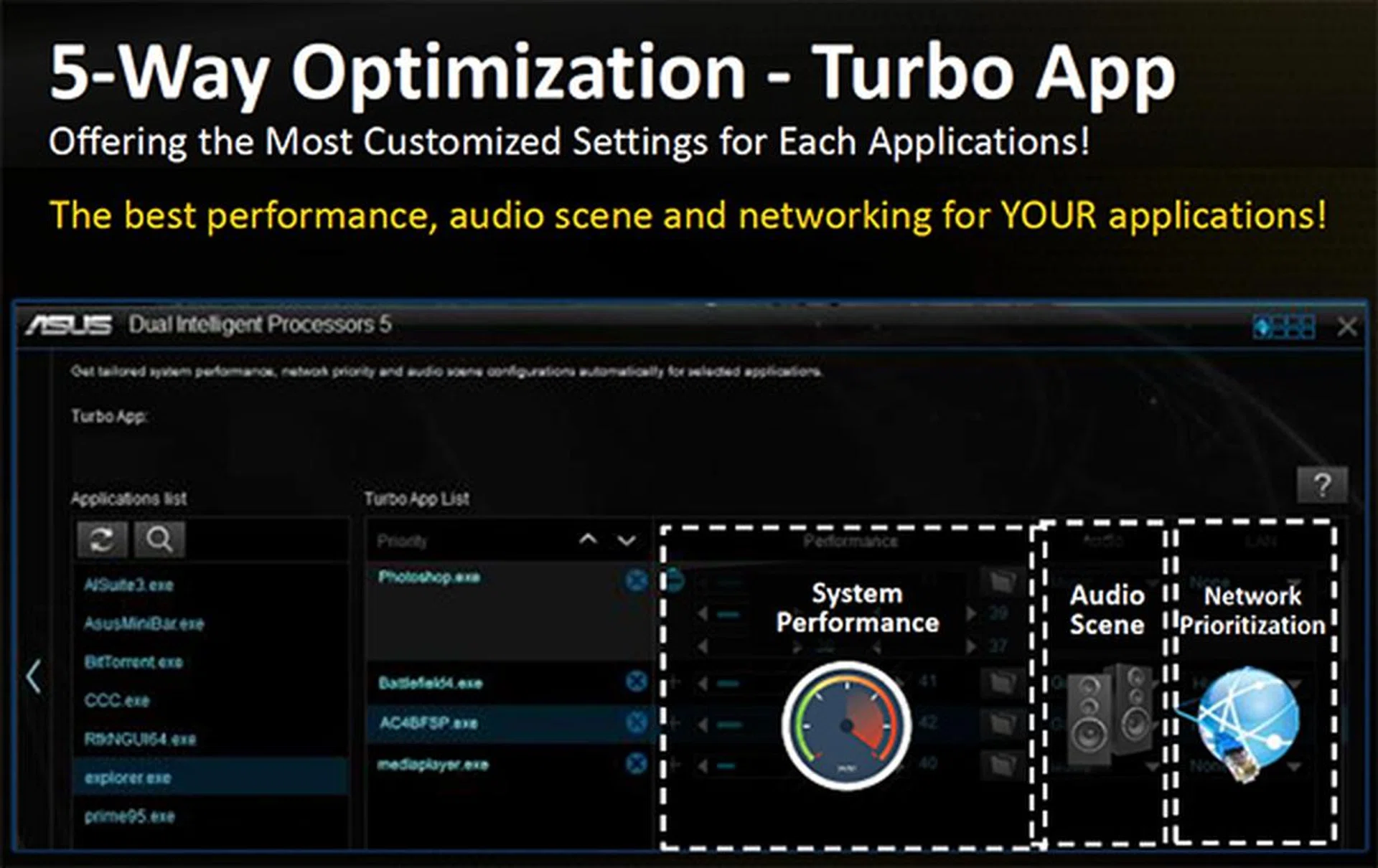Click the refresh applications list icon
1378x868 pixels.
[x=101, y=539]
